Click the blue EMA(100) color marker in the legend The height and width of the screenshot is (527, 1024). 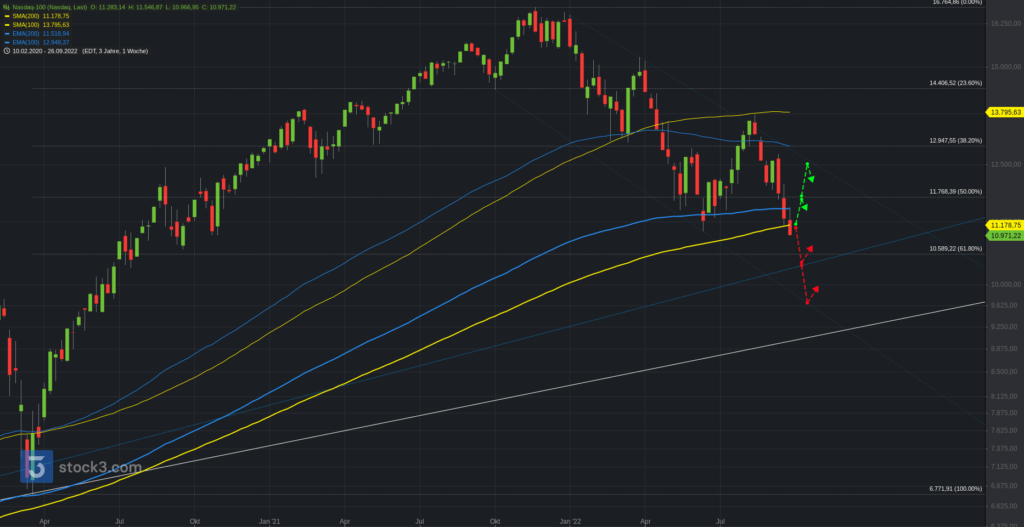point(7,42)
